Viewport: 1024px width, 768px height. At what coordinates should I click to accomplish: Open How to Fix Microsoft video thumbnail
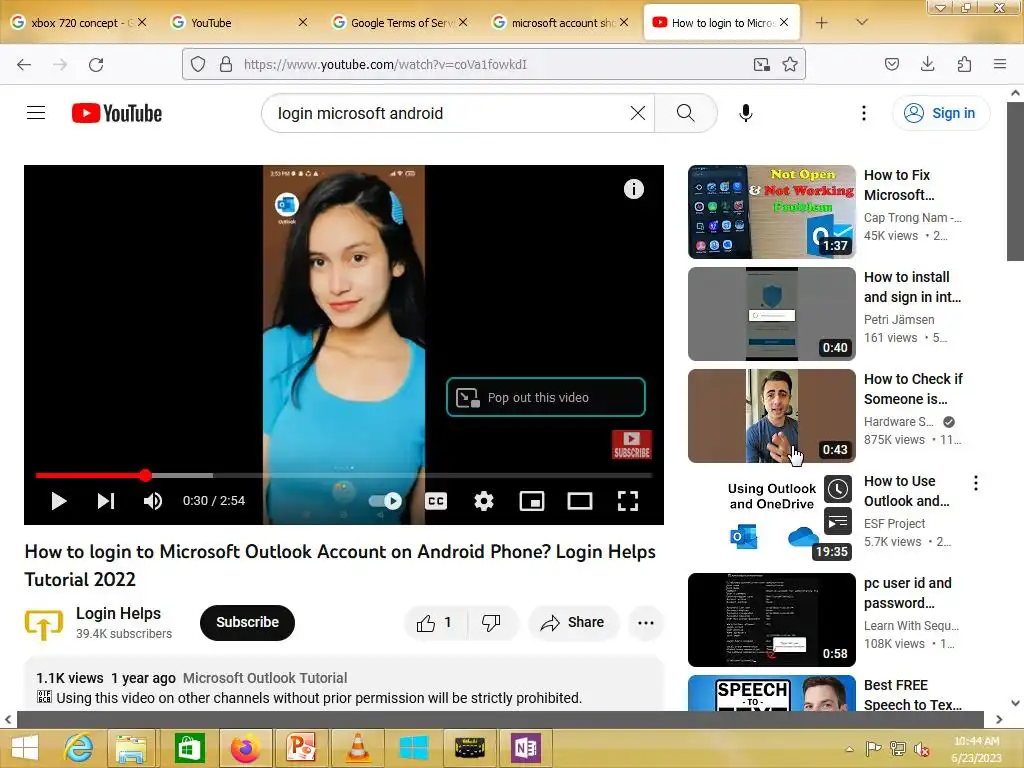[772, 212]
